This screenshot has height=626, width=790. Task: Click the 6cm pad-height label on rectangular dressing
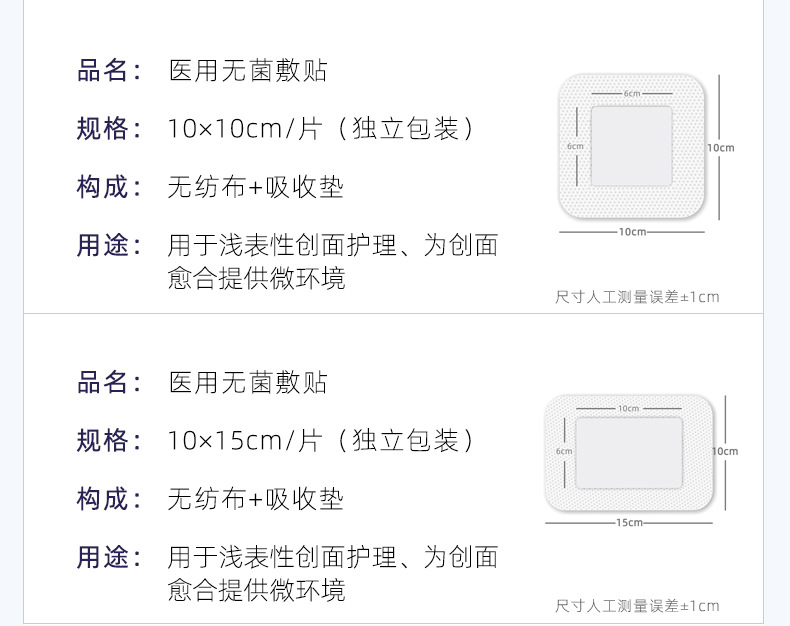click(564, 451)
